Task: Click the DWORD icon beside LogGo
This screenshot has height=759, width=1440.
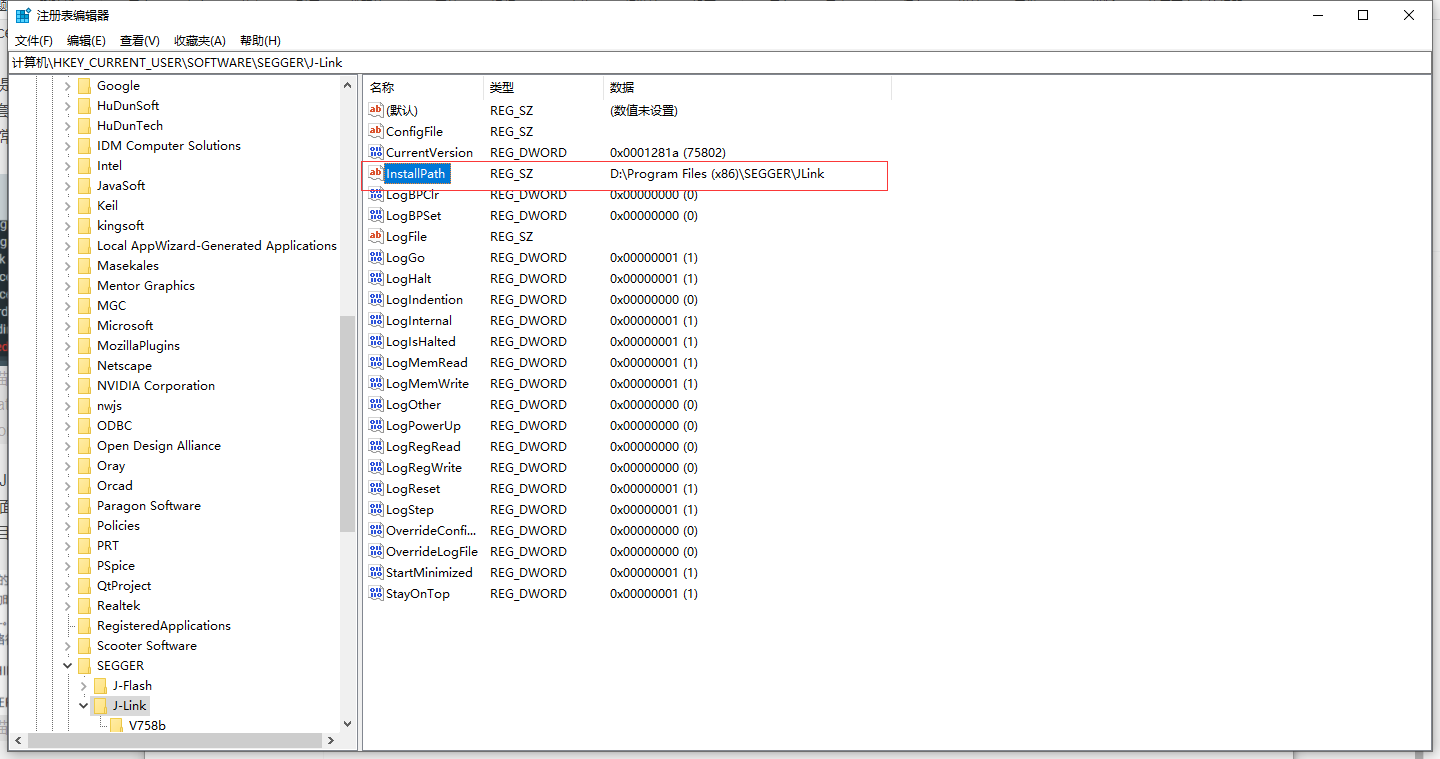Action: pos(376,257)
